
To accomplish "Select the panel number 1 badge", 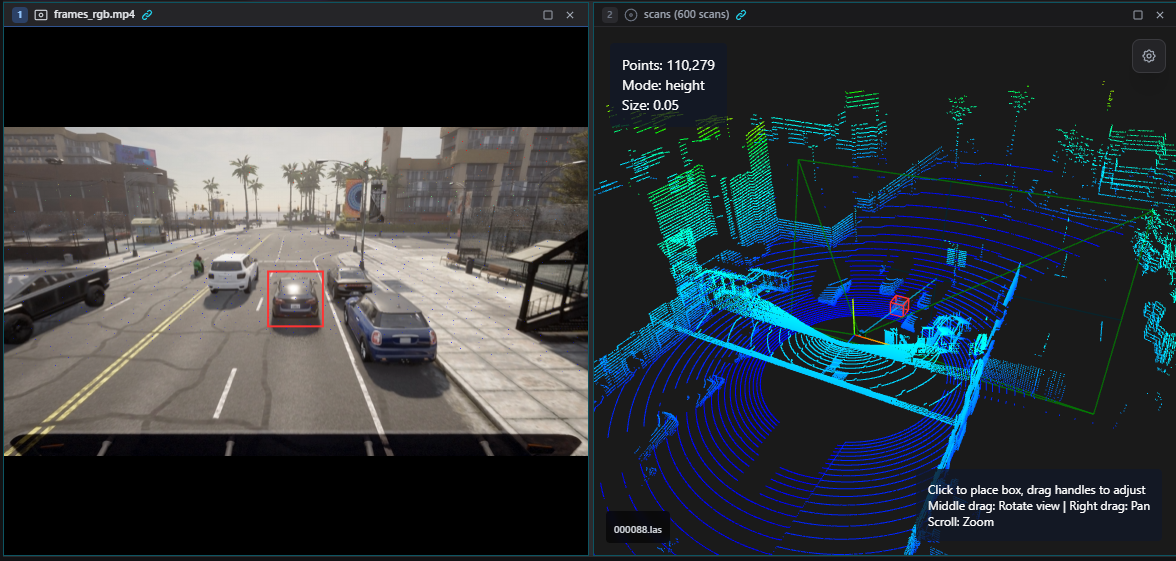I will click(x=20, y=14).
